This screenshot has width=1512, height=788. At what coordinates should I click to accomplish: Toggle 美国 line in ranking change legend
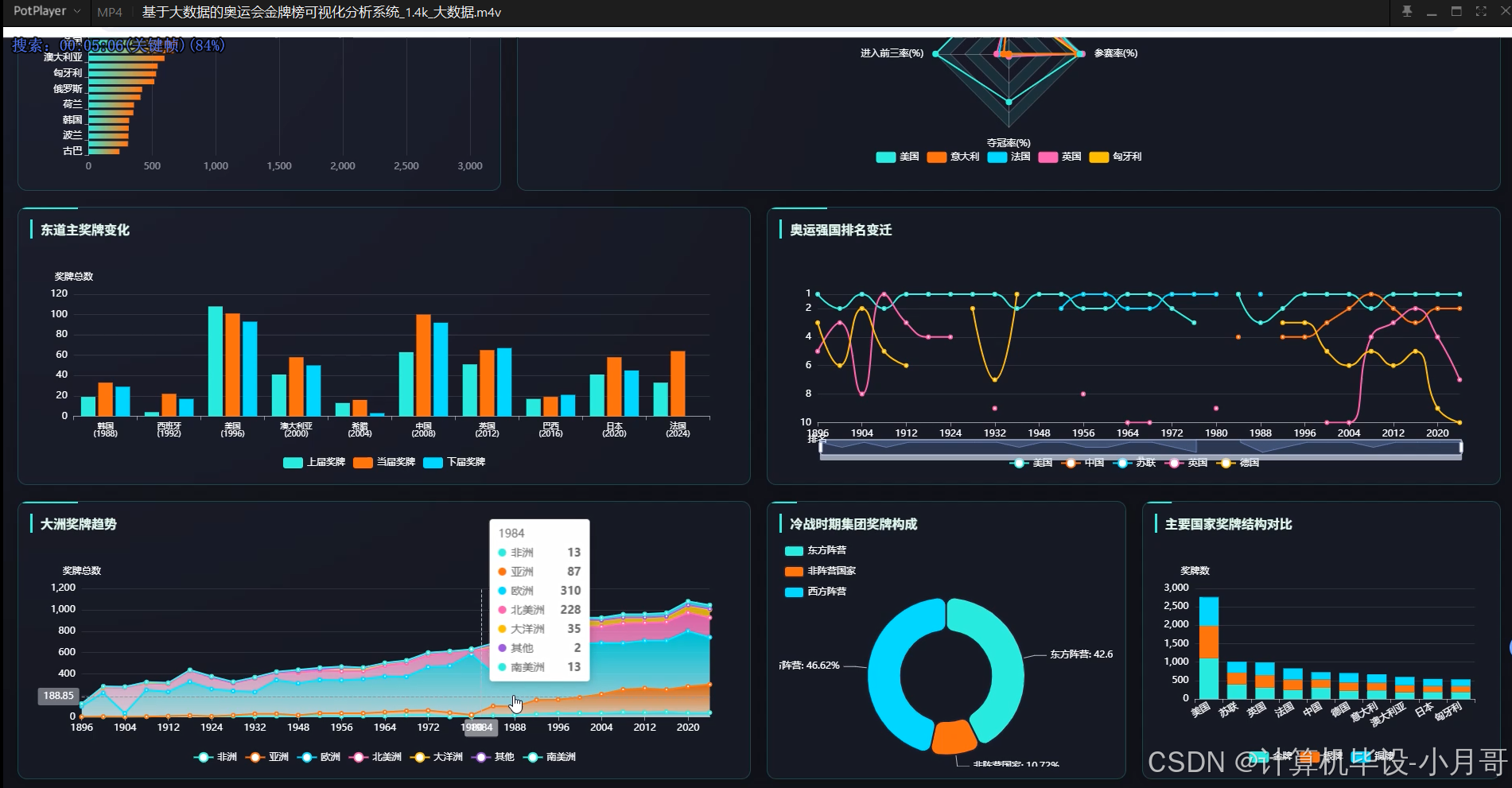click(1031, 463)
